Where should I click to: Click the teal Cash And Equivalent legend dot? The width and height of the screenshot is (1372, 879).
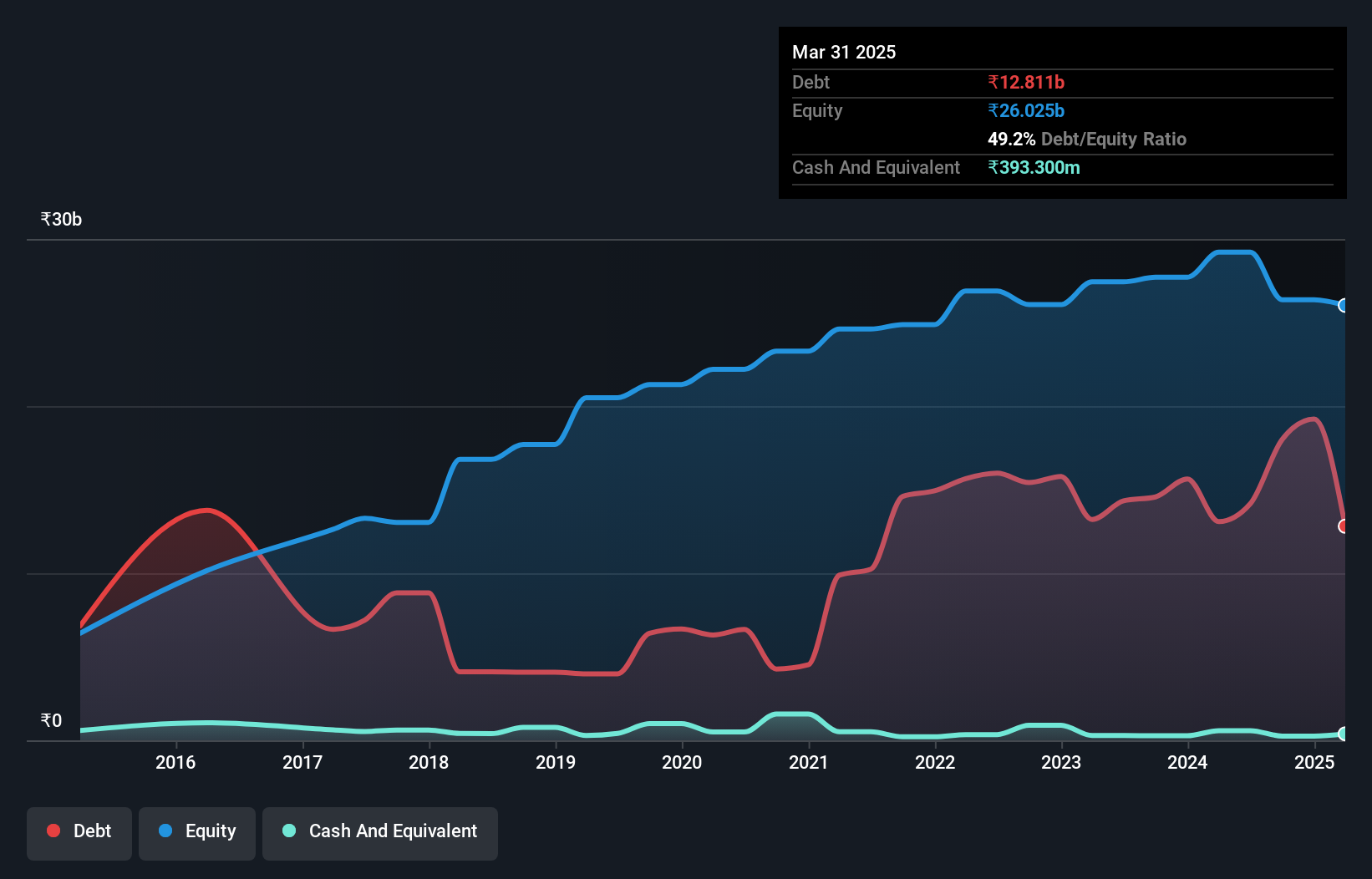click(289, 831)
